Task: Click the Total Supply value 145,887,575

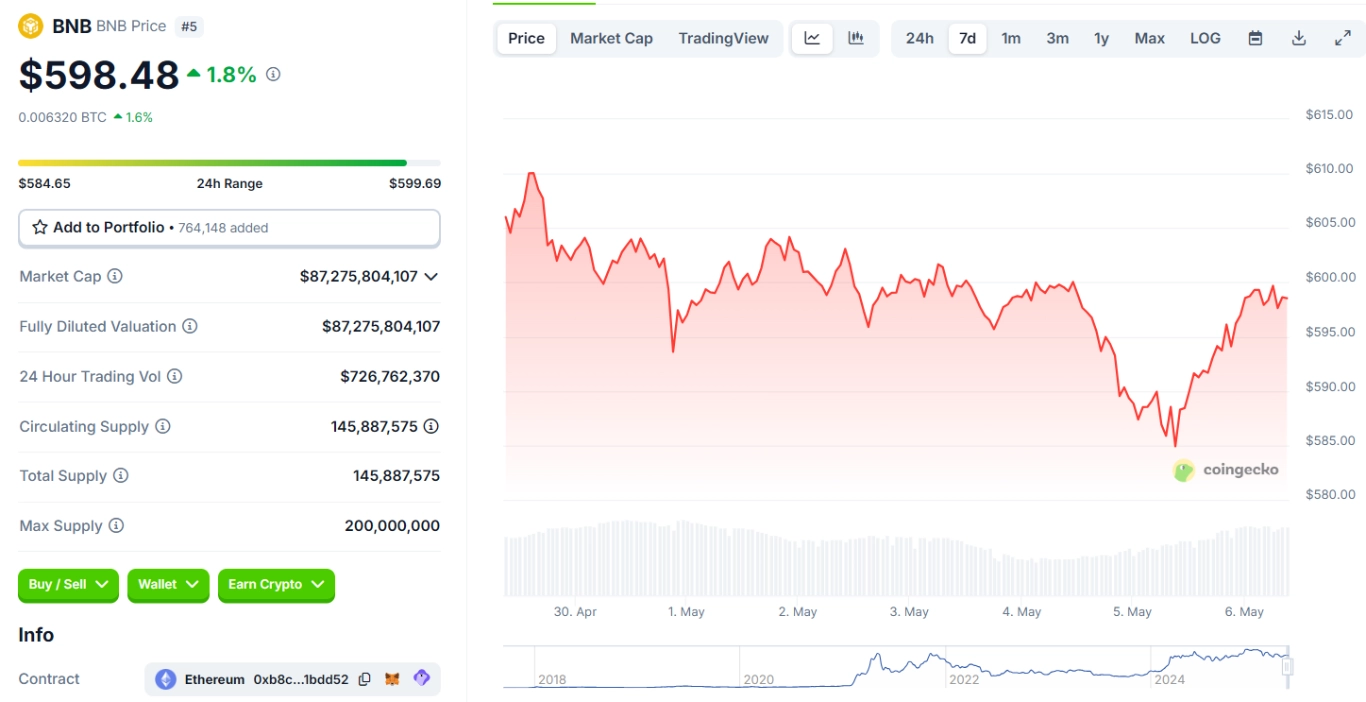Action: pyautogui.click(x=396, y=476)
